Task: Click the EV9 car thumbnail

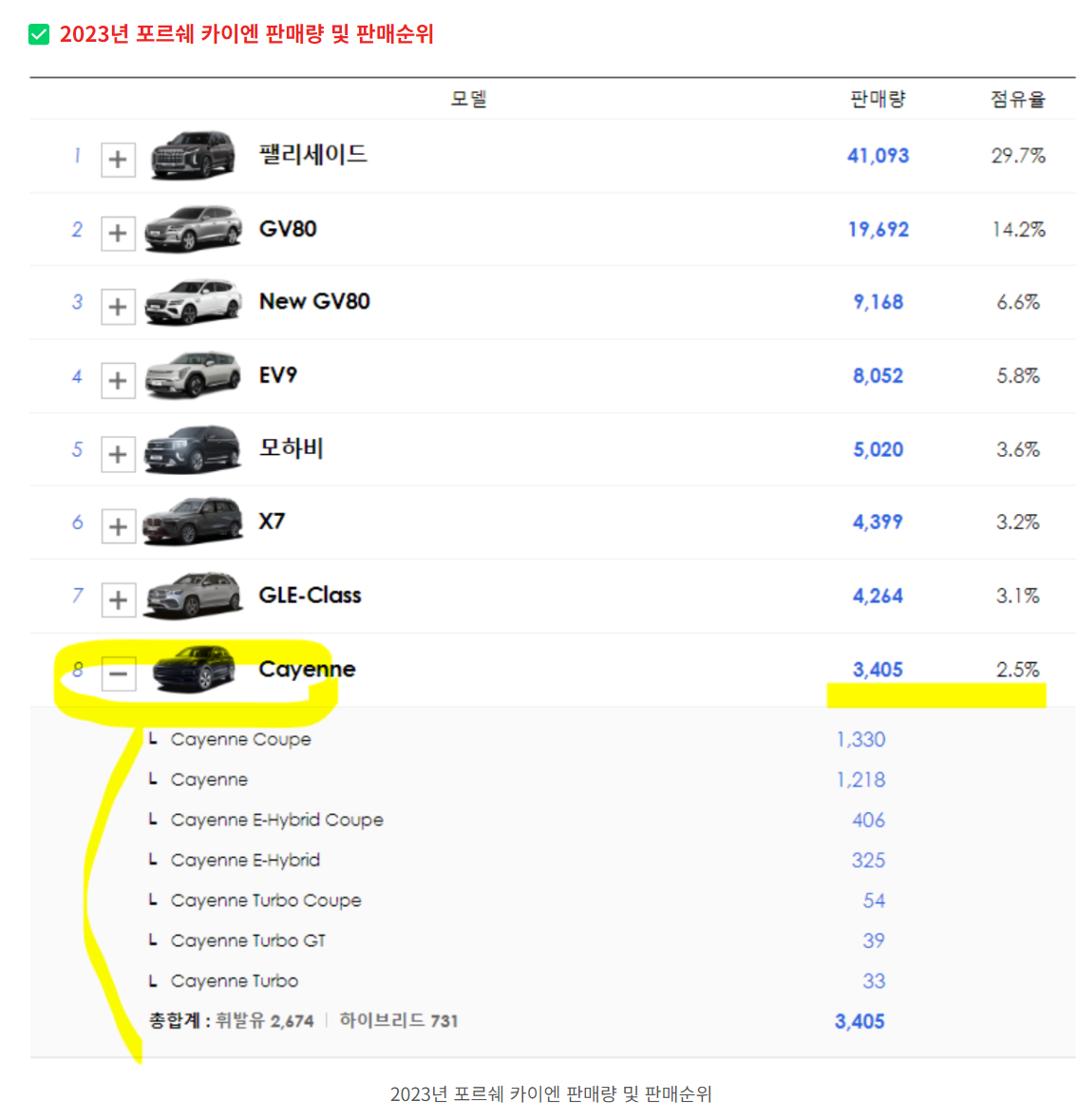Action: point(193,375)
